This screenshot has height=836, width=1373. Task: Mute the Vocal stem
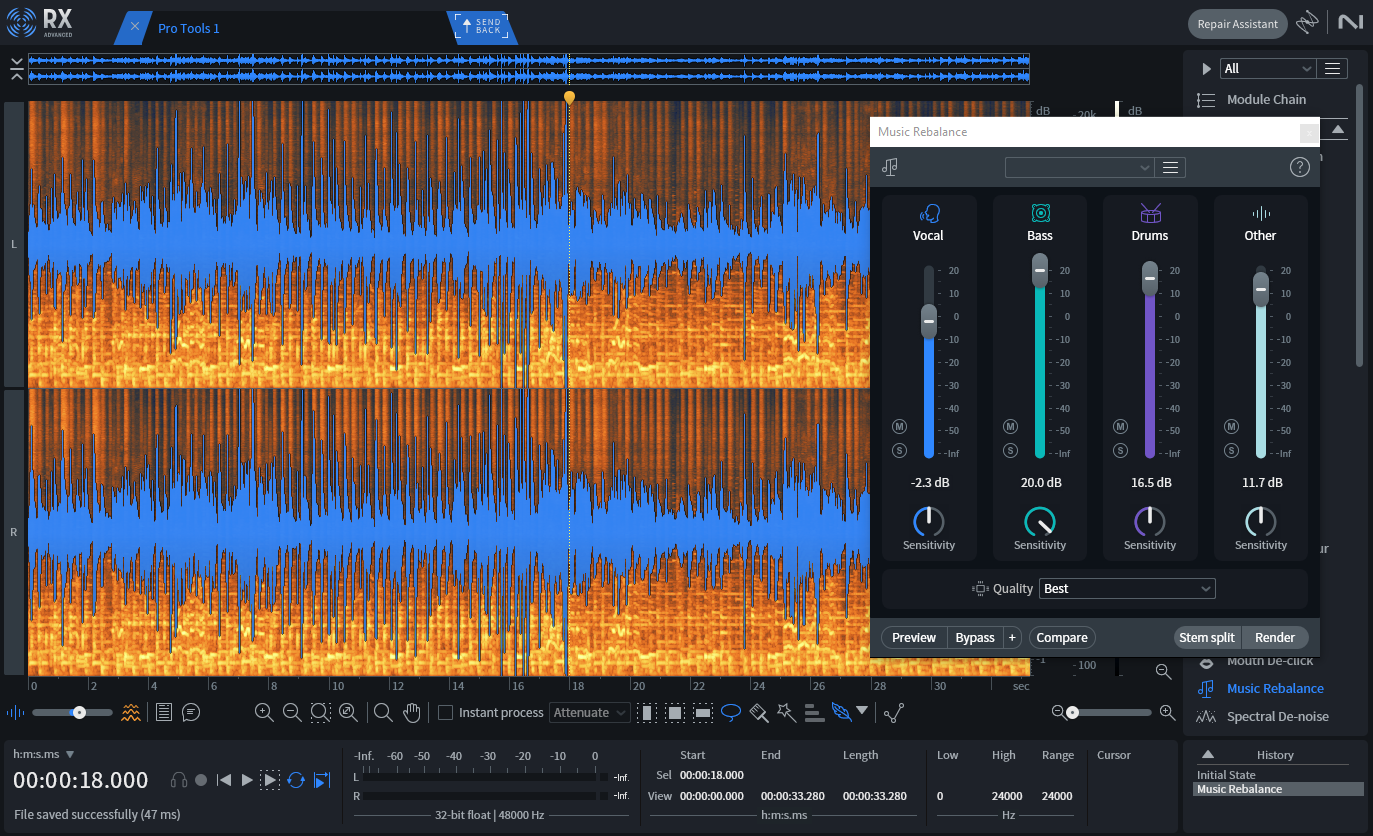click(899, 427)
